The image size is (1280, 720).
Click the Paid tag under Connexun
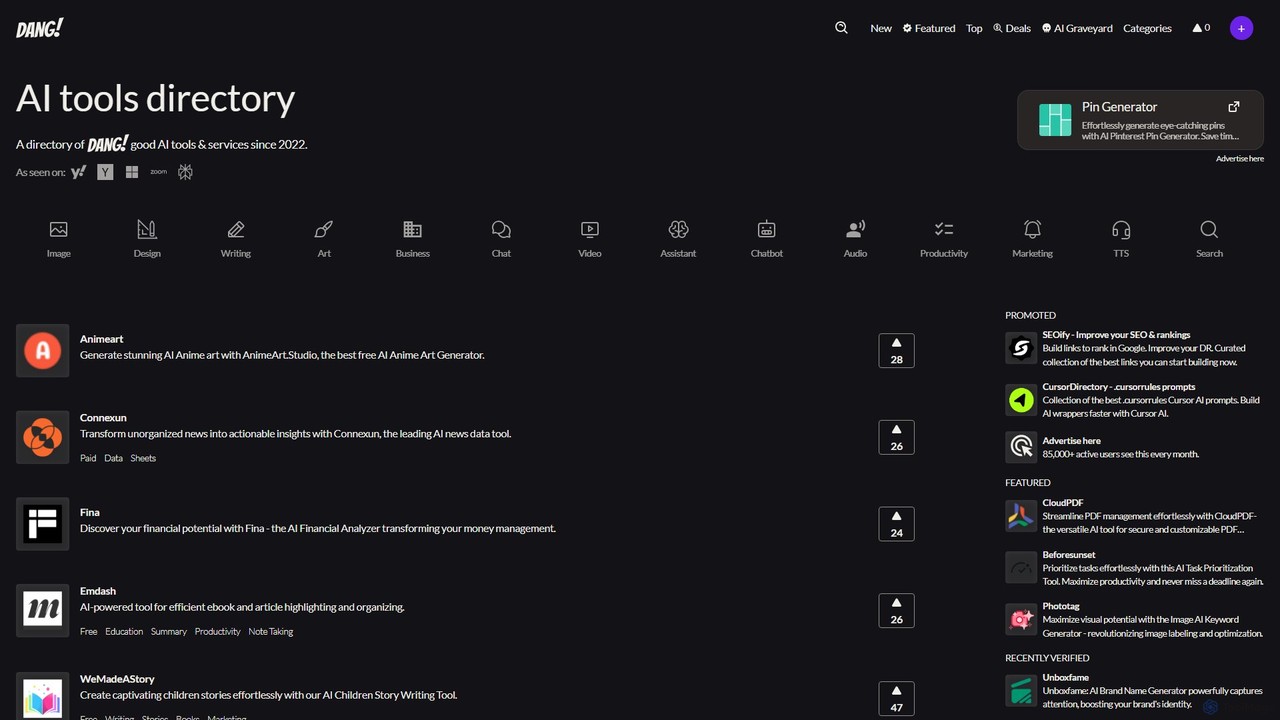point(88,458)
